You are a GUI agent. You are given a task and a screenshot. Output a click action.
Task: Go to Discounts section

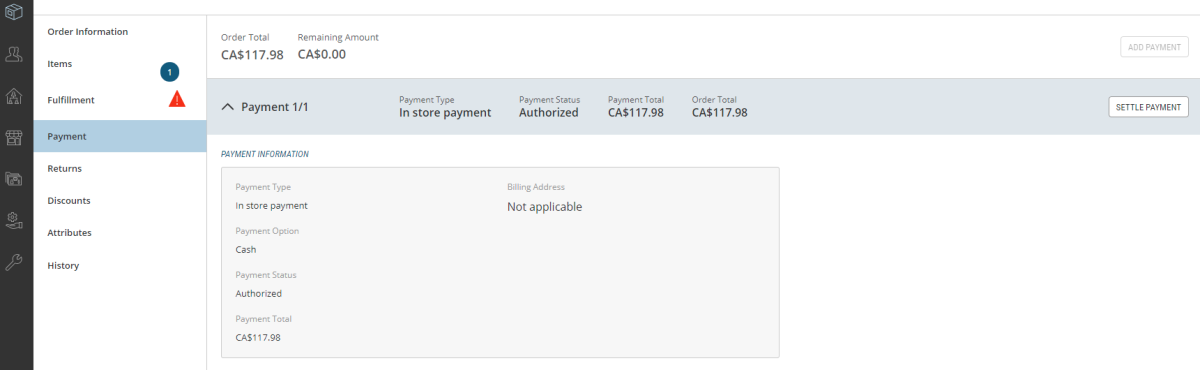[x=69, y=201]
